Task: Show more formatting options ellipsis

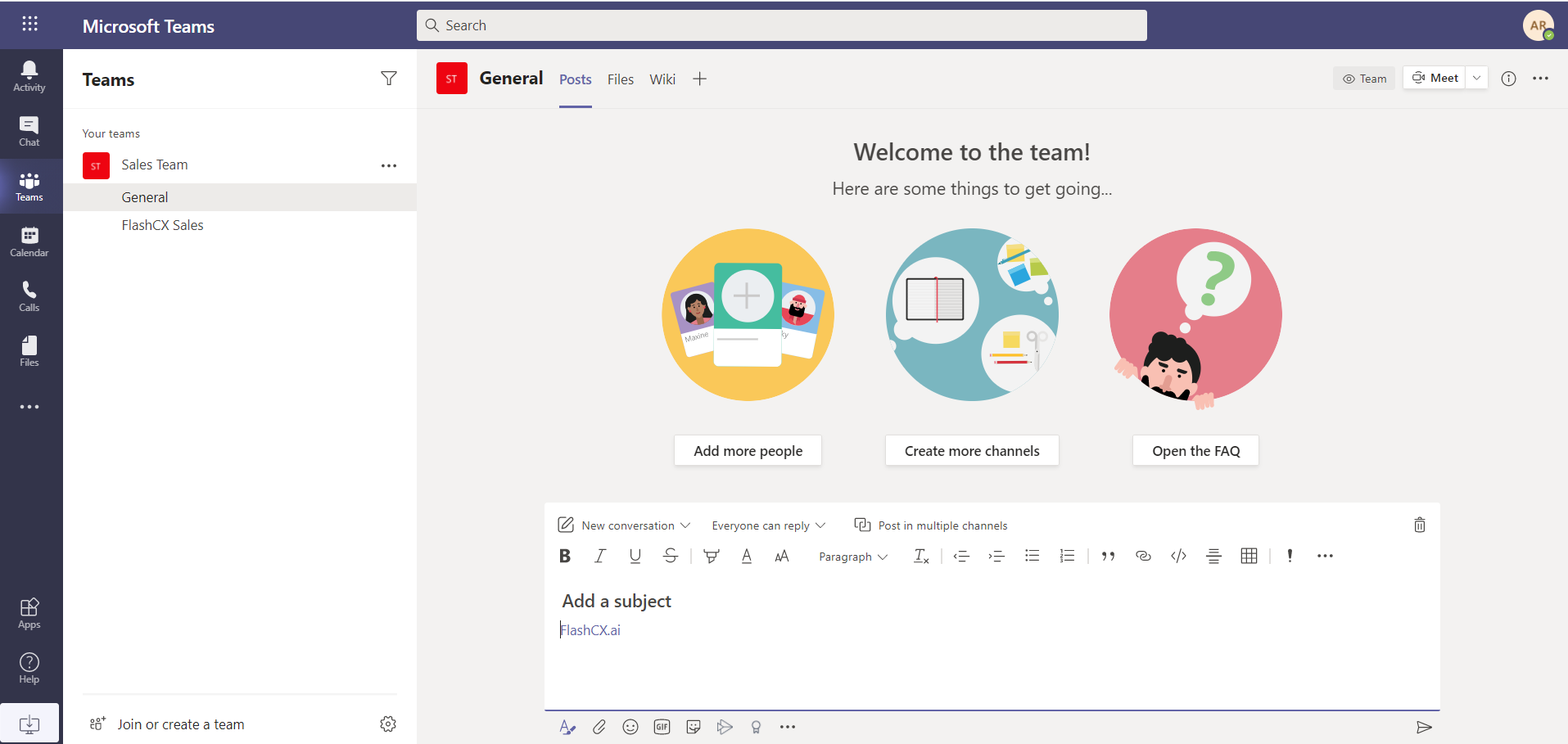Action: tap(1325, 556)
